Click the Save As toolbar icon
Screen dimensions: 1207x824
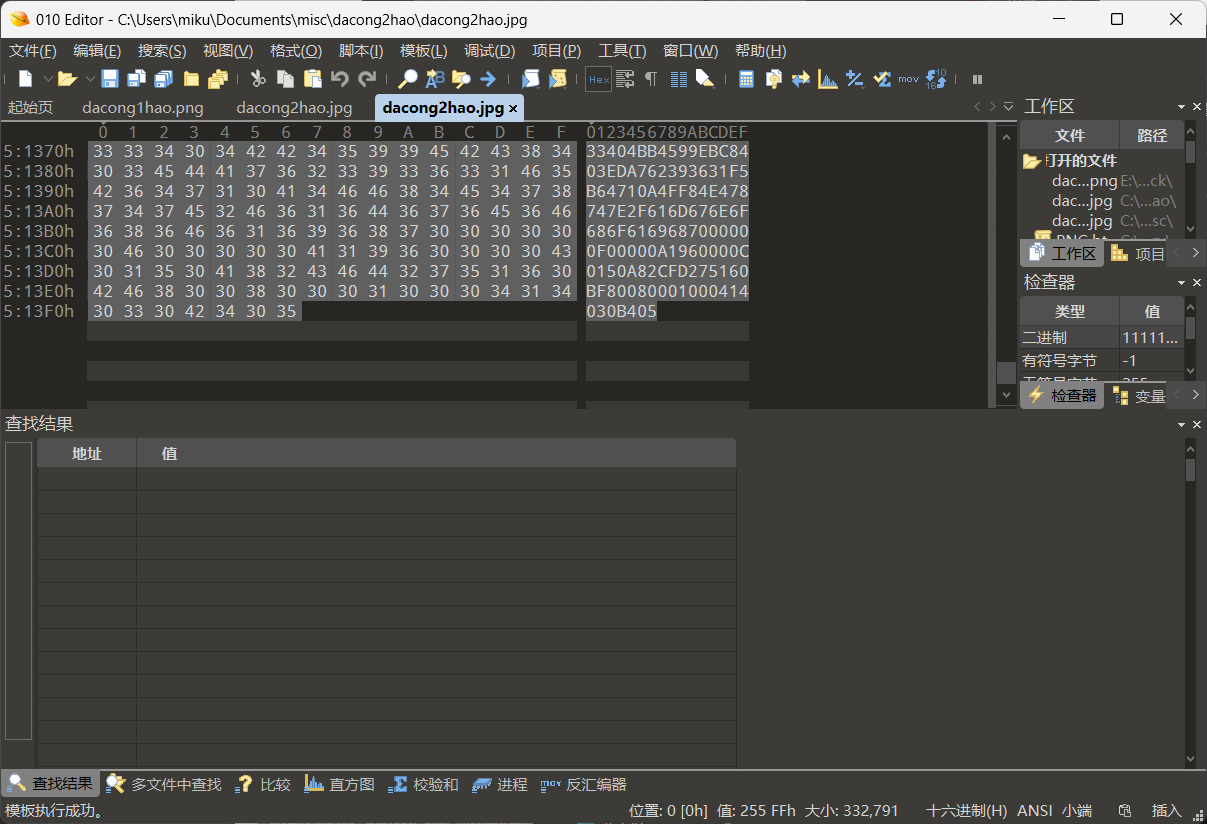click(x=137, y=79)
